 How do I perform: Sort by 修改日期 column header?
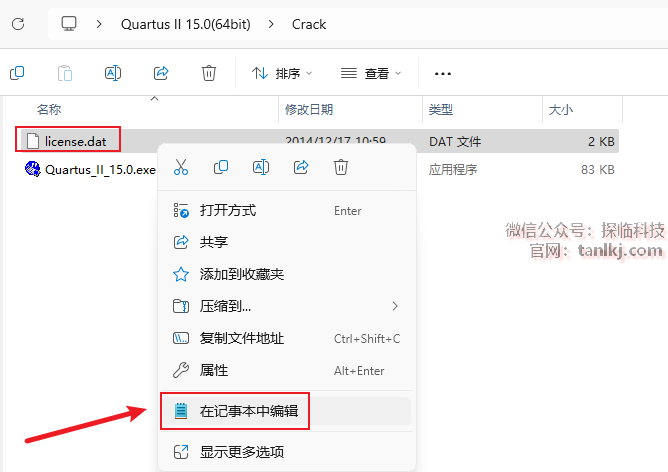[x=309, y=110]
